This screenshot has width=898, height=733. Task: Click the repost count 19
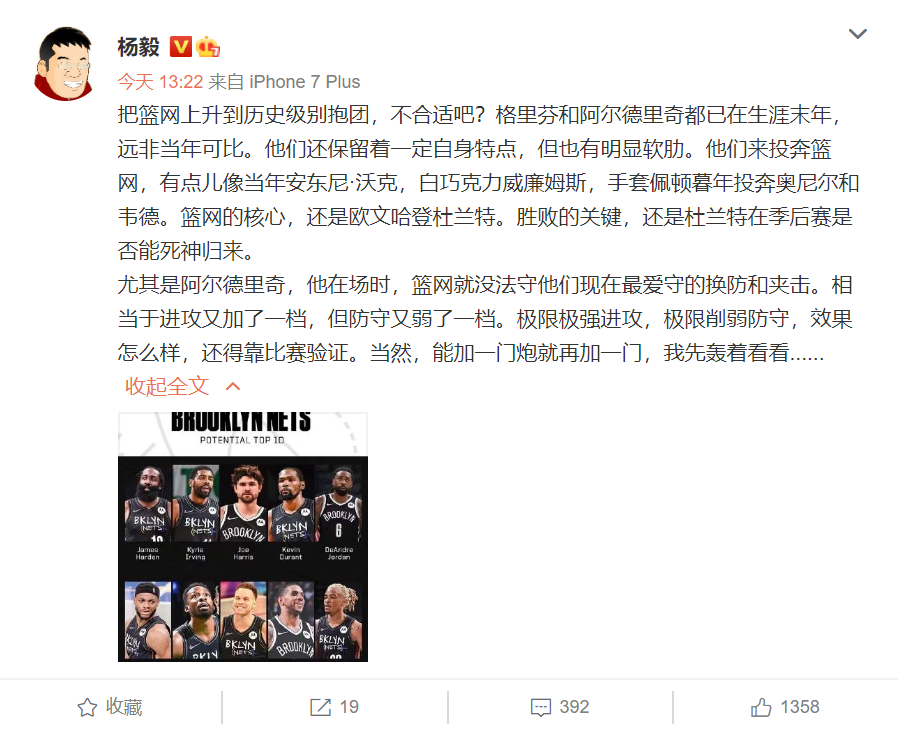point(349,707)
